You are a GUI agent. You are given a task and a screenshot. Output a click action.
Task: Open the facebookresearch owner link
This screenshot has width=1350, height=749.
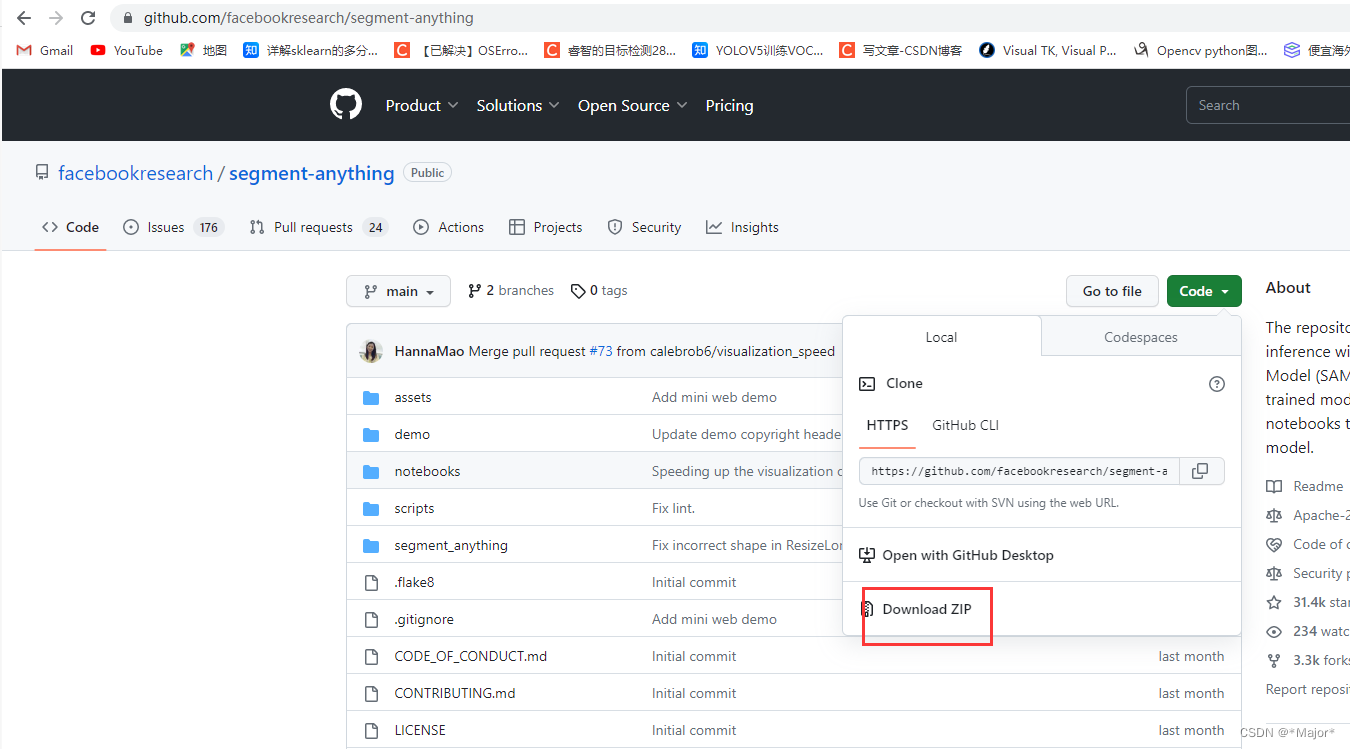point(135,173)
